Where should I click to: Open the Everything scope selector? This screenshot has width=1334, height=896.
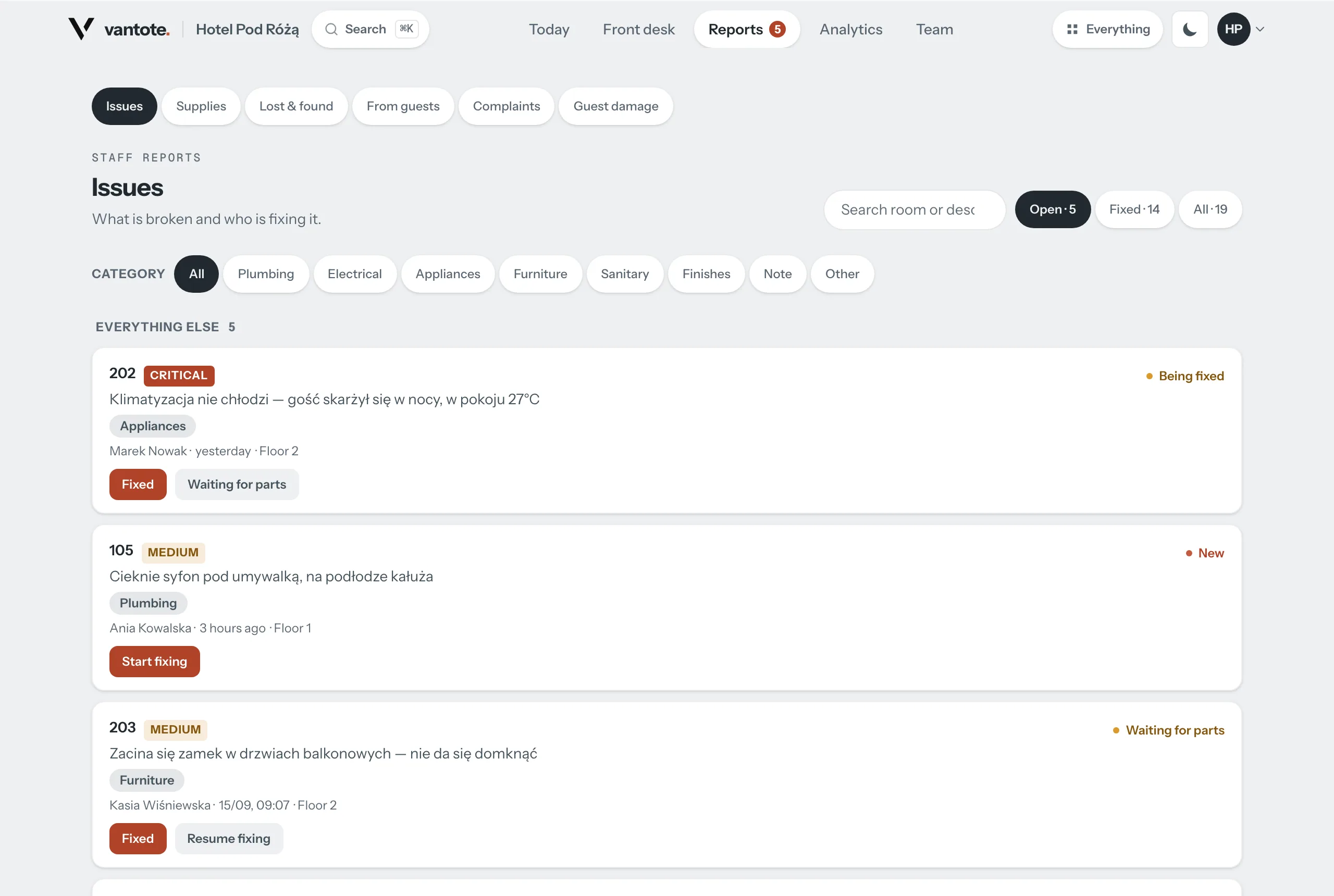coord(1108,29)
